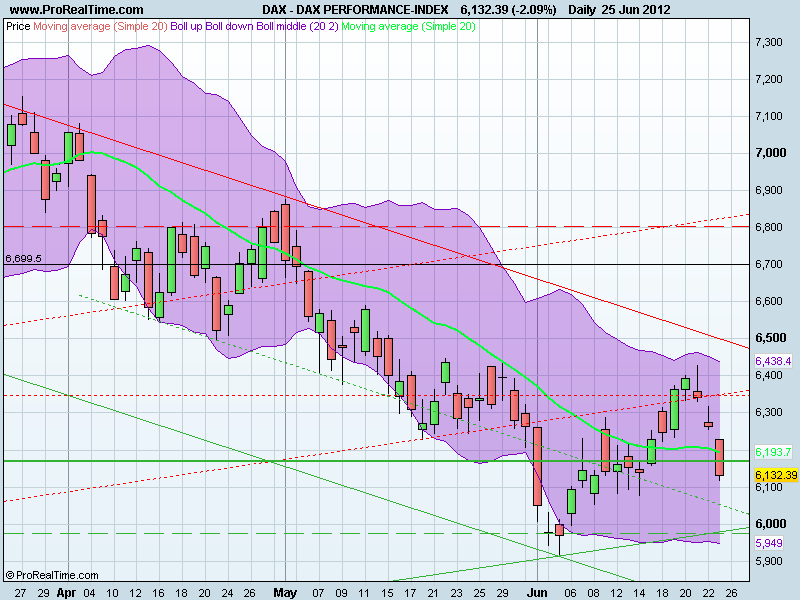Click the 6,500 price axis label
This screenshot has height=600, width=800.
(x=770, y=338)
